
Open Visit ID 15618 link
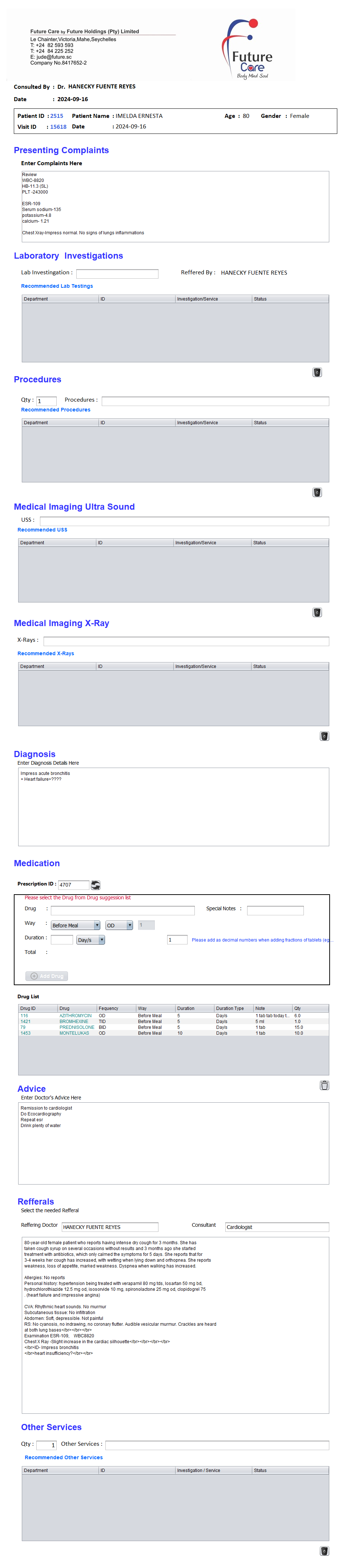(x=59, y=127)
